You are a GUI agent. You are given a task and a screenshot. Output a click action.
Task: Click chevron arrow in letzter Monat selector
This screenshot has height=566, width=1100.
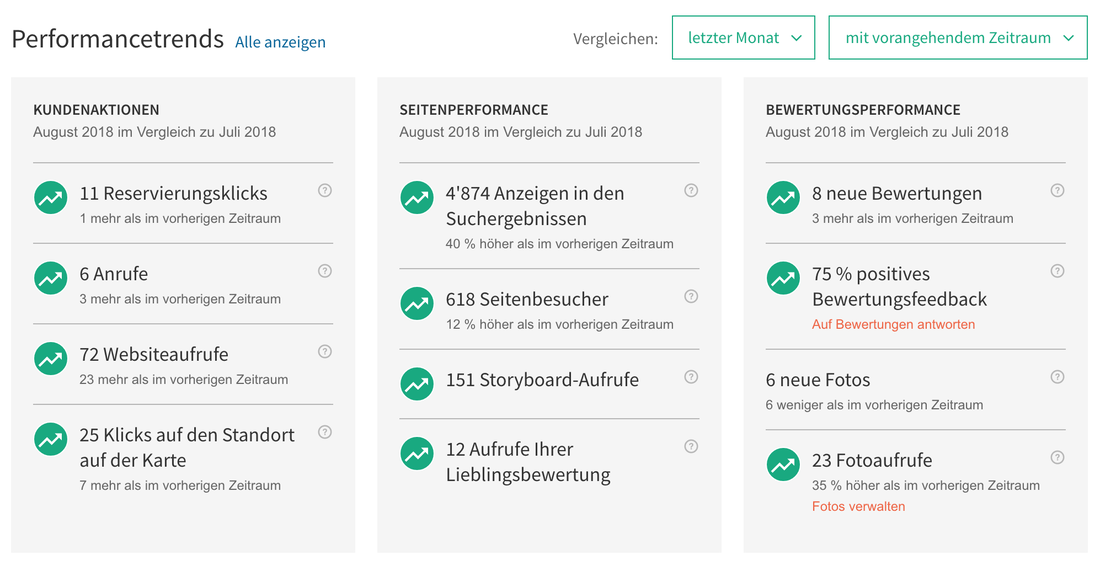[796, 39]
